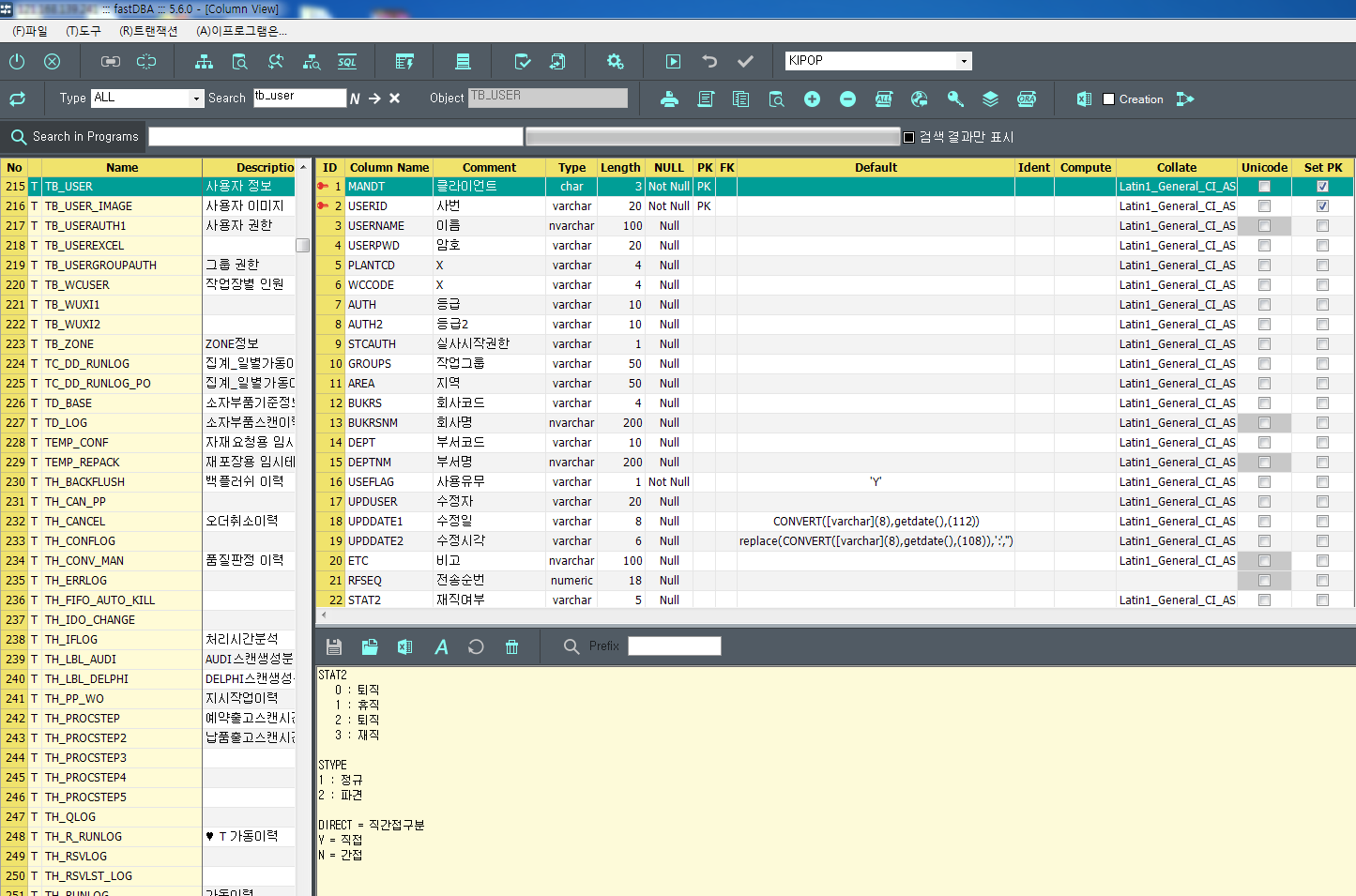The height and width of the screenshot is (896, 1356).
Task: Select the UPDDATE1 column row
Action: pos(834,522)
